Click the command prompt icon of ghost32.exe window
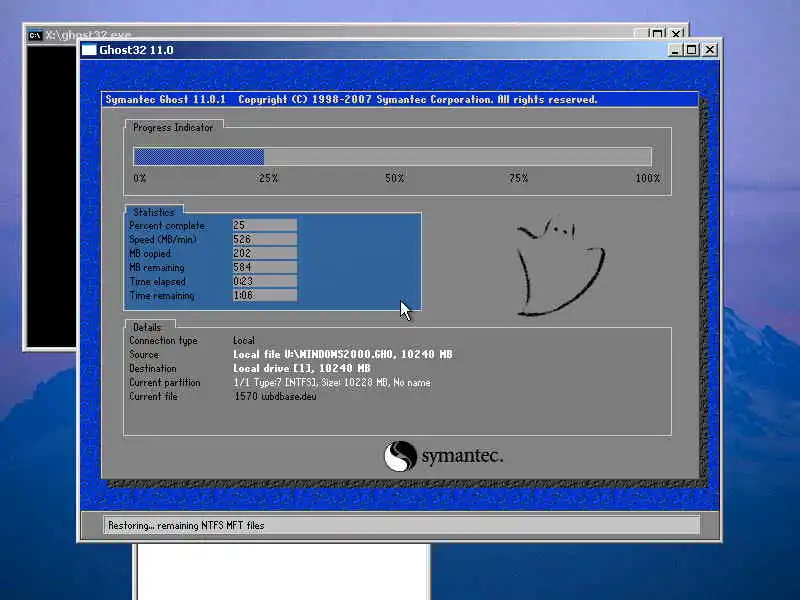800x600 pixels. pos(35,35)
